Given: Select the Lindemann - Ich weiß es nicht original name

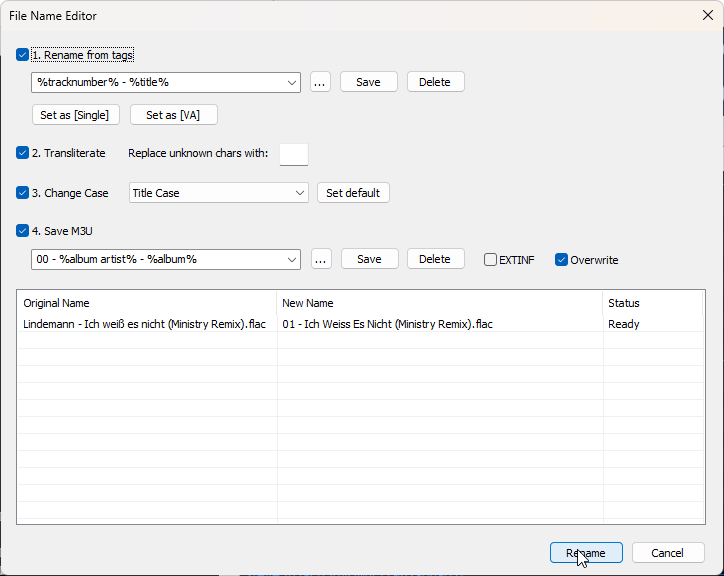Looking at the screenshot, I should pos(145,324).
